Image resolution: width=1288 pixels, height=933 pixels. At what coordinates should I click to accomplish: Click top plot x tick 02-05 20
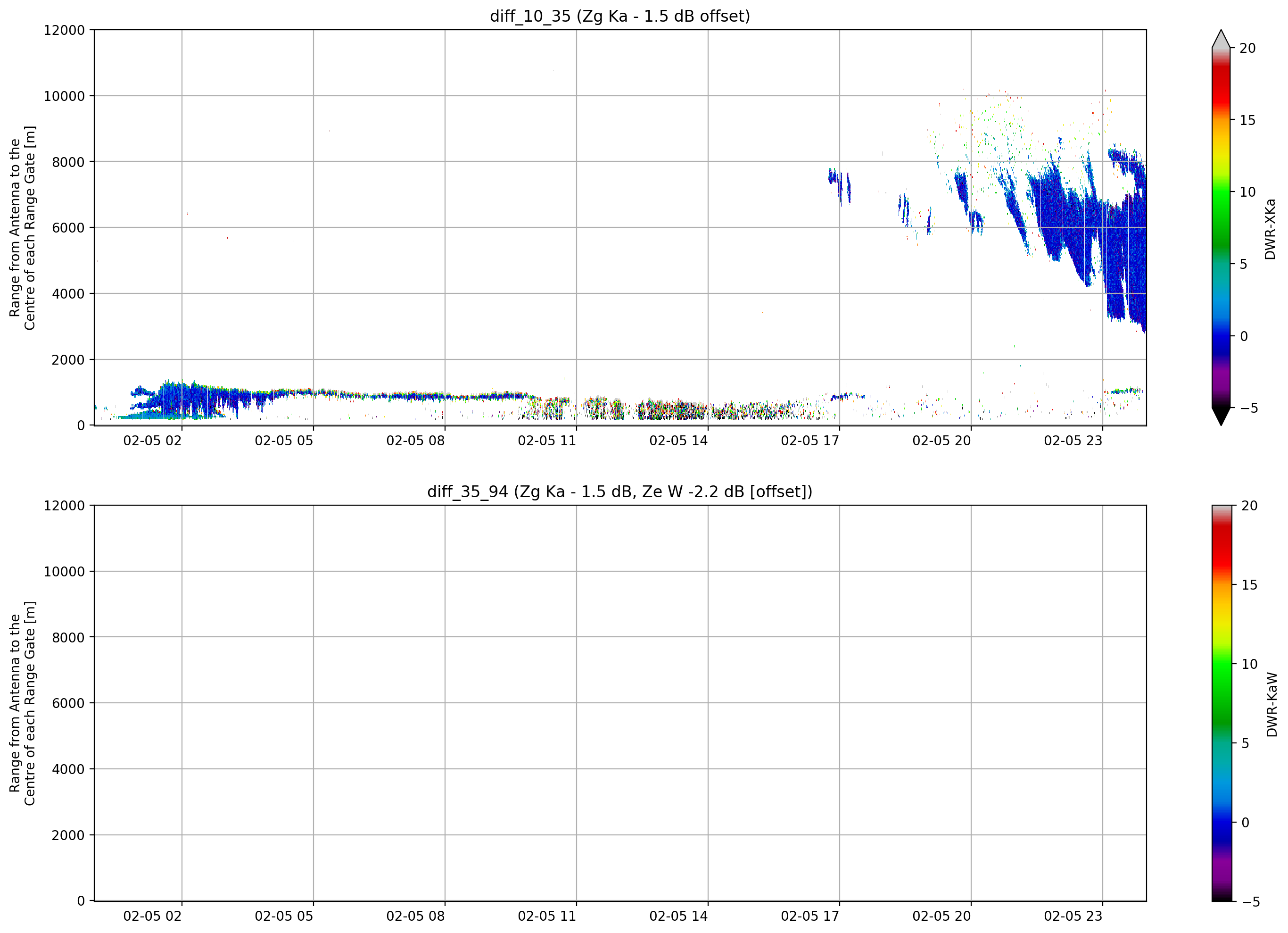(941, 441)
